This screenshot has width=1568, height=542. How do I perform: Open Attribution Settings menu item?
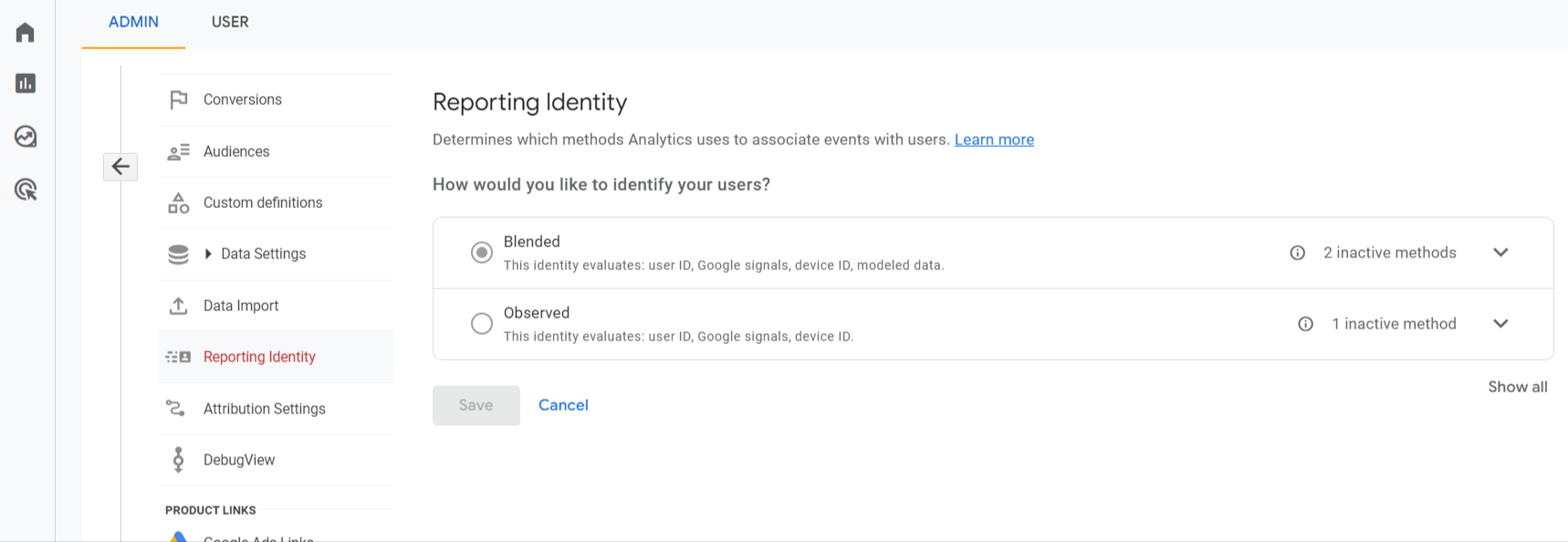click(x=264, y=409)
